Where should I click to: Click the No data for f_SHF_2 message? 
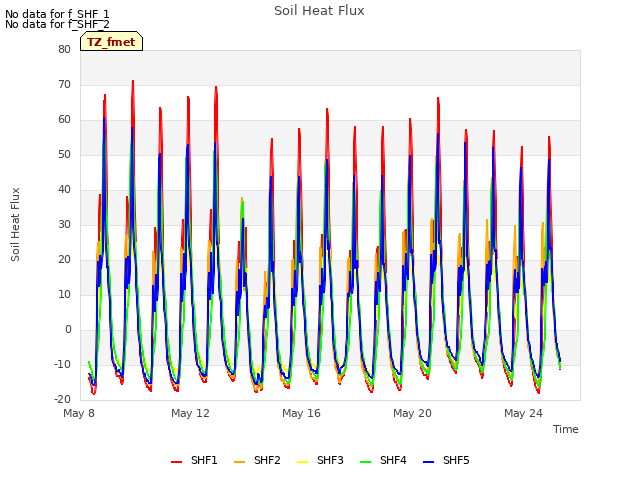click(57, 24)
